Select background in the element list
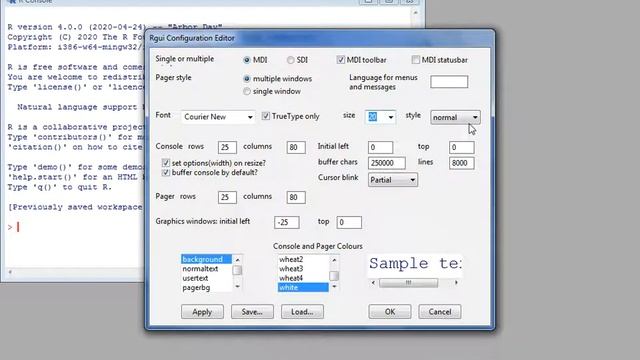640x360 pixels. click(x=207, y=259)
